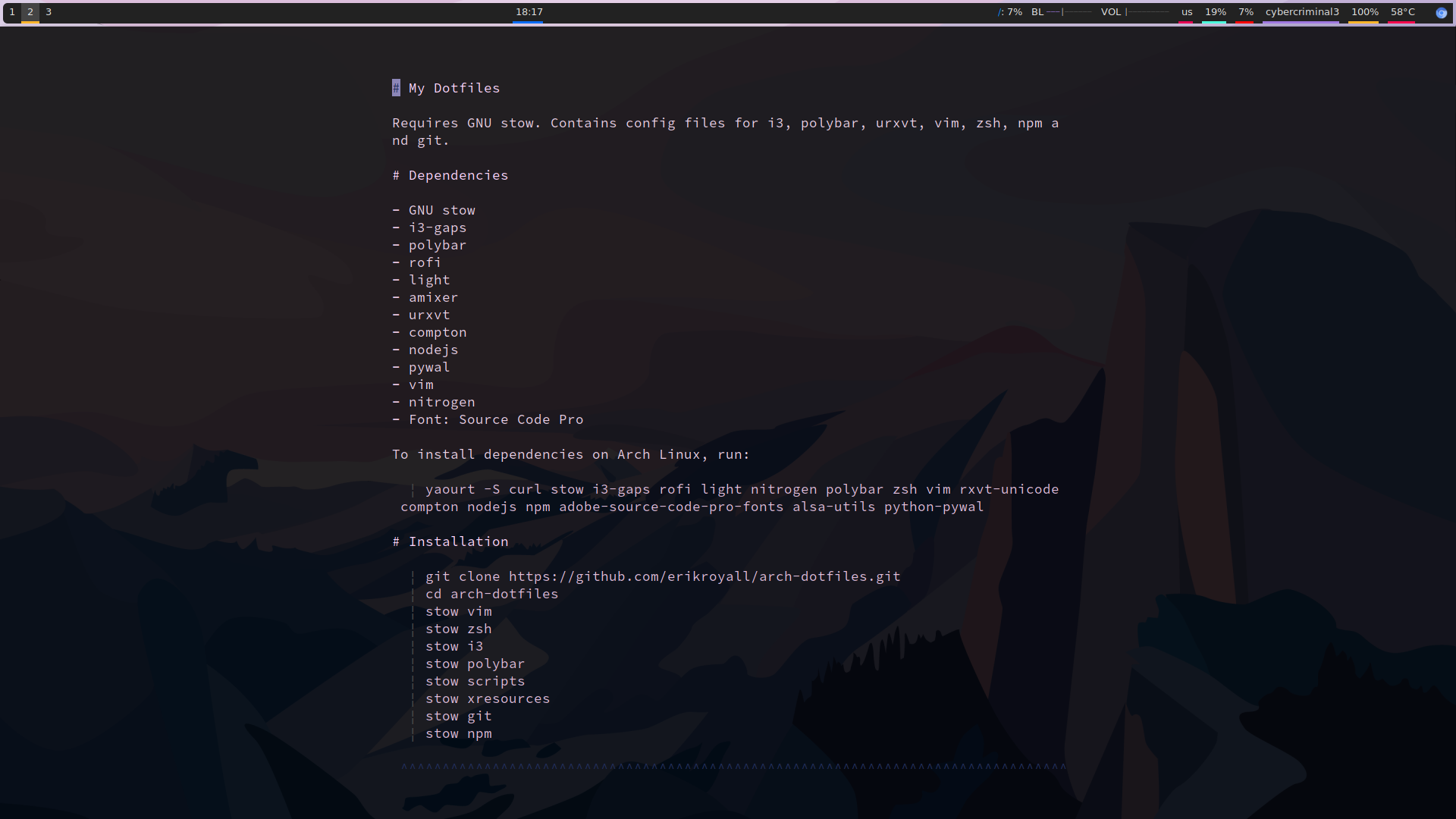Click the My Dotfiles title line
The height and width of the screenshot is (819, 1456).
[x=453, y=88]
